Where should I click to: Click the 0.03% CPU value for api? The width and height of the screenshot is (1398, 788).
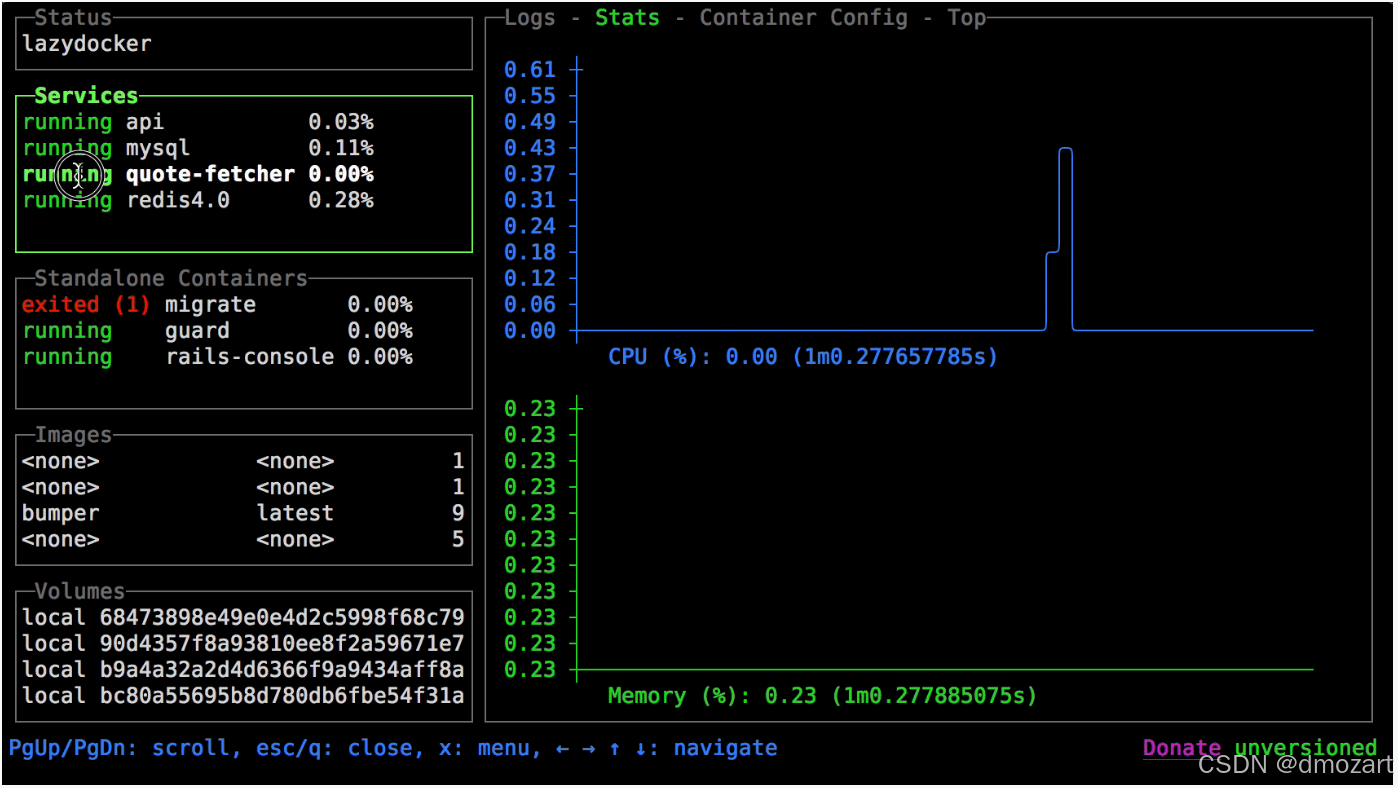(x=341, y=122)
